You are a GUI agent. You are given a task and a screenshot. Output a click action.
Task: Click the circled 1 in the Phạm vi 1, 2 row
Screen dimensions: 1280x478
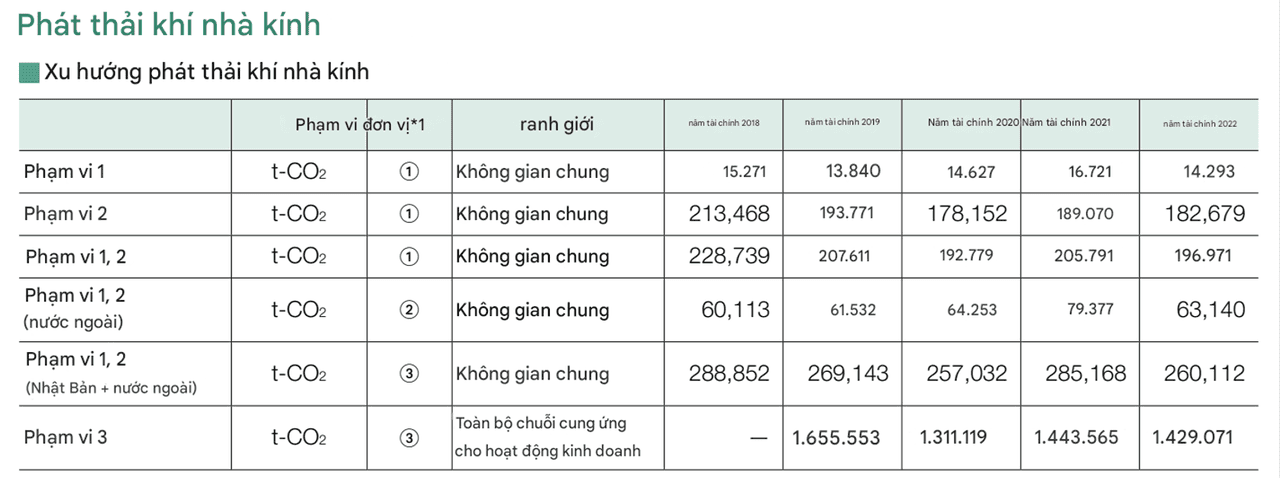408,257
